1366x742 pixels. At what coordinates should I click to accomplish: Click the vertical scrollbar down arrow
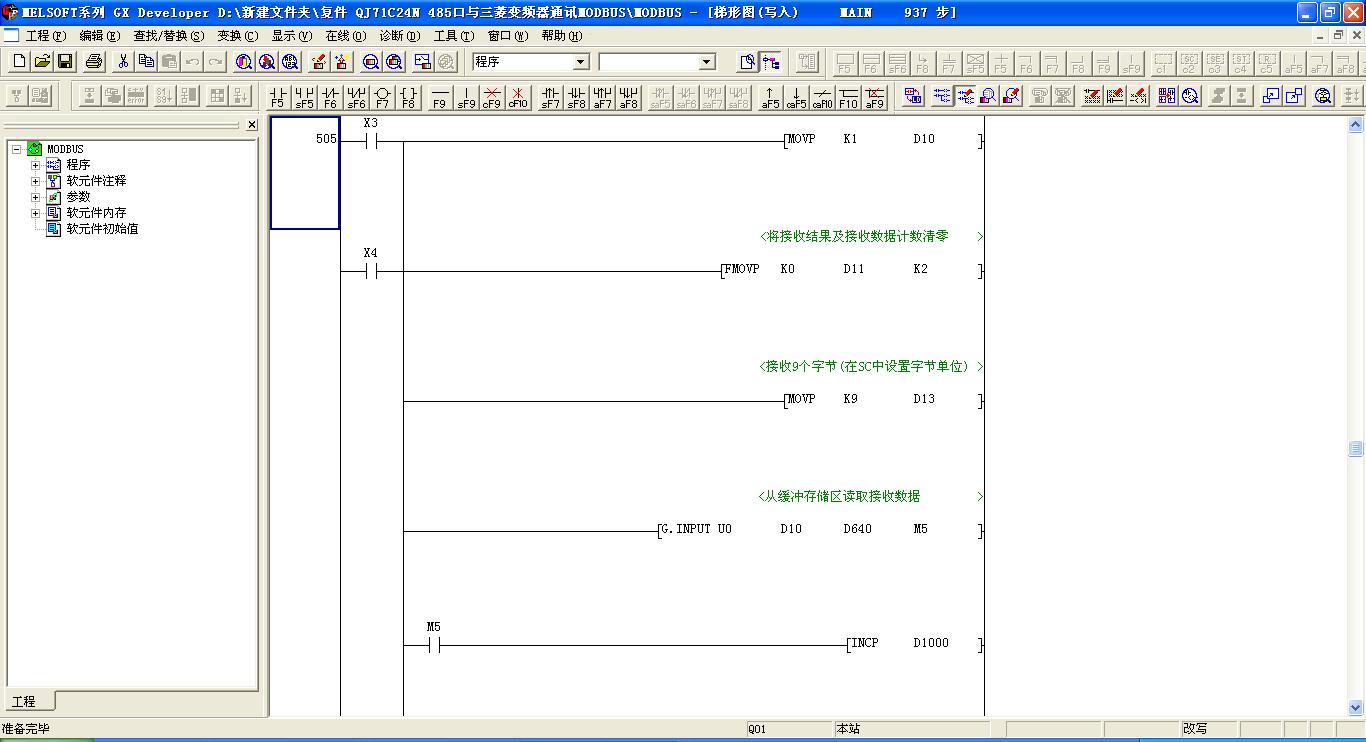pos(1356,708)
